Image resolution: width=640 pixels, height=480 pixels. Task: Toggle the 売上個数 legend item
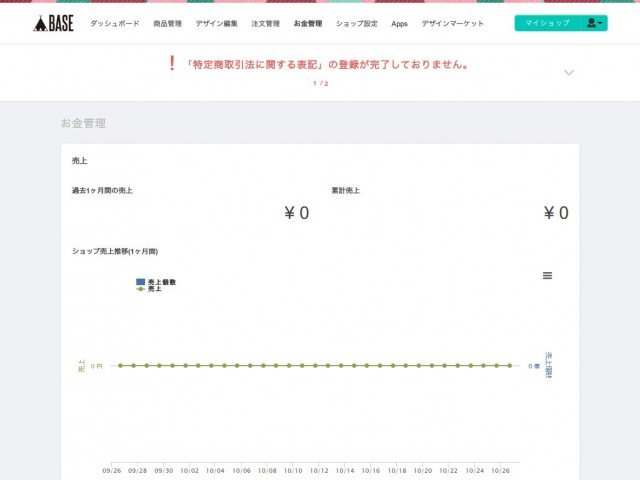coord(156,282)
